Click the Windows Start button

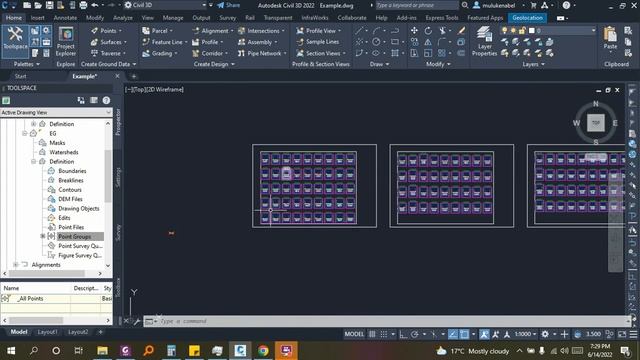11,351
